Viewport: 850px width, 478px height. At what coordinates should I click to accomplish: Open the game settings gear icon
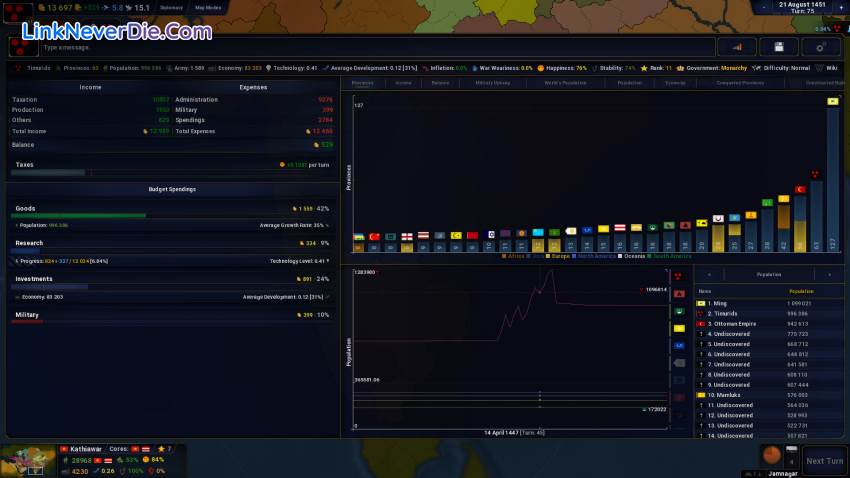click(x=821, y=47)
